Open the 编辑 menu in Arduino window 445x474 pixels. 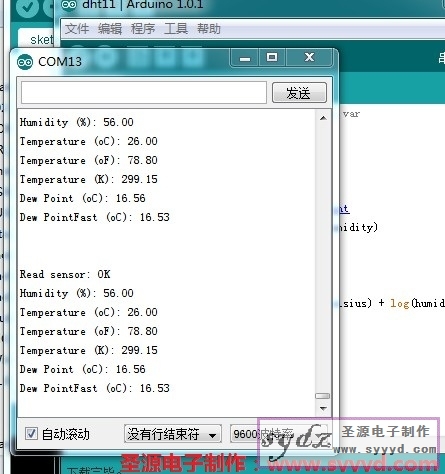pyautogui.click(x=110, y=29)
